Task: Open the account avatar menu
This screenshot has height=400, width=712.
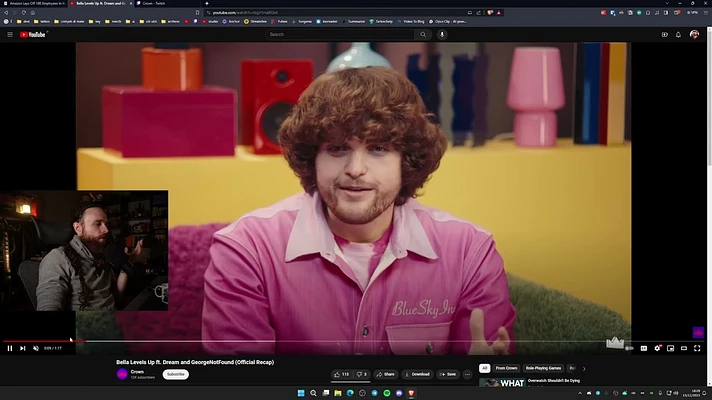Action: [694, 35]
